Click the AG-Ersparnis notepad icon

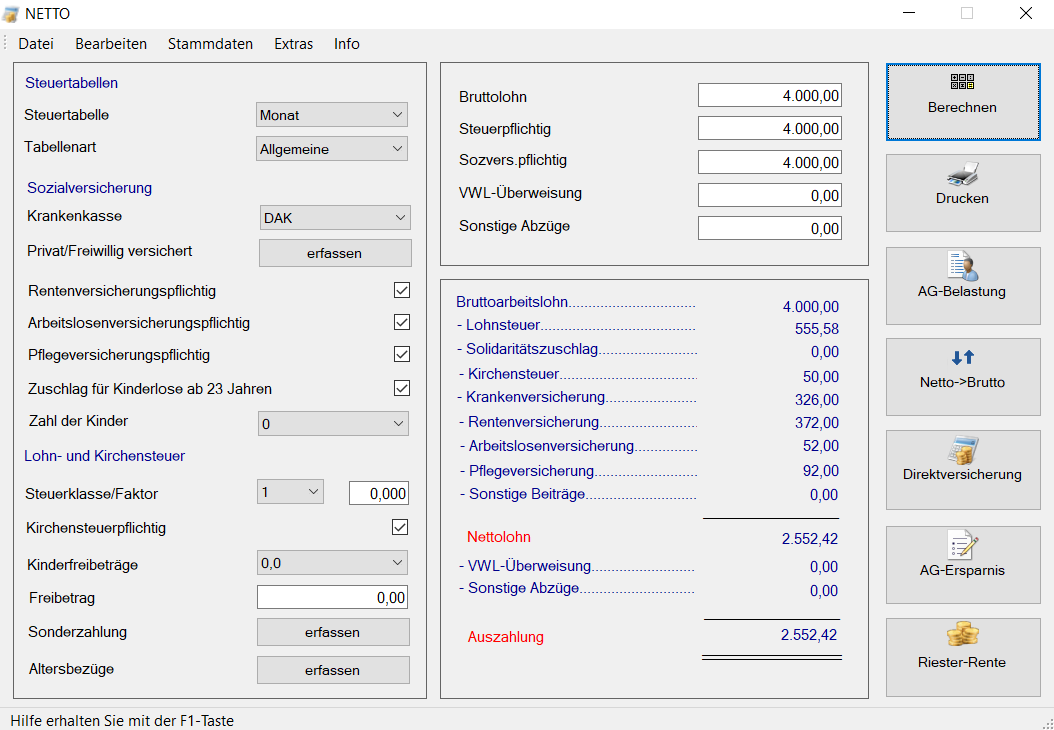tap(962, 545)
